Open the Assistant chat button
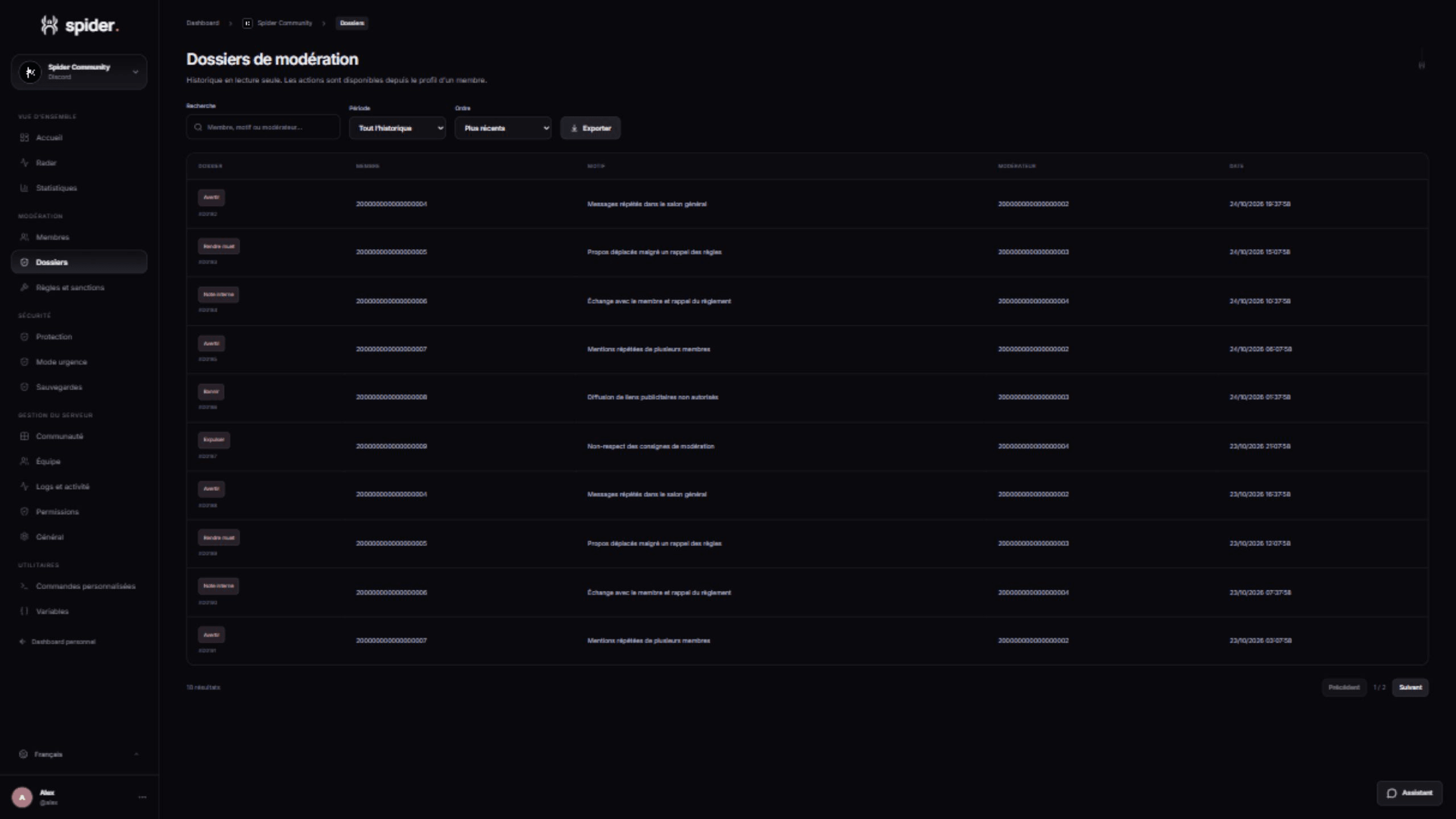 tap(1409, 793)
